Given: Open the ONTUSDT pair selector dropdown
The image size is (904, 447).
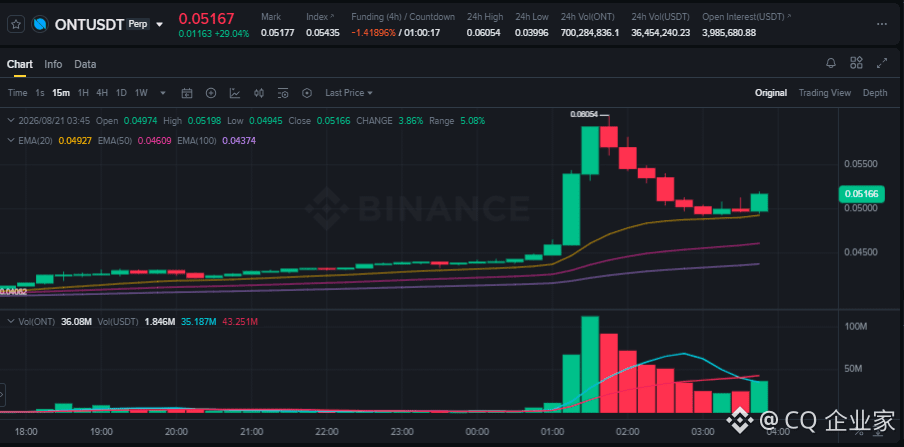Looking at the screenshot, I should [160, 25].
